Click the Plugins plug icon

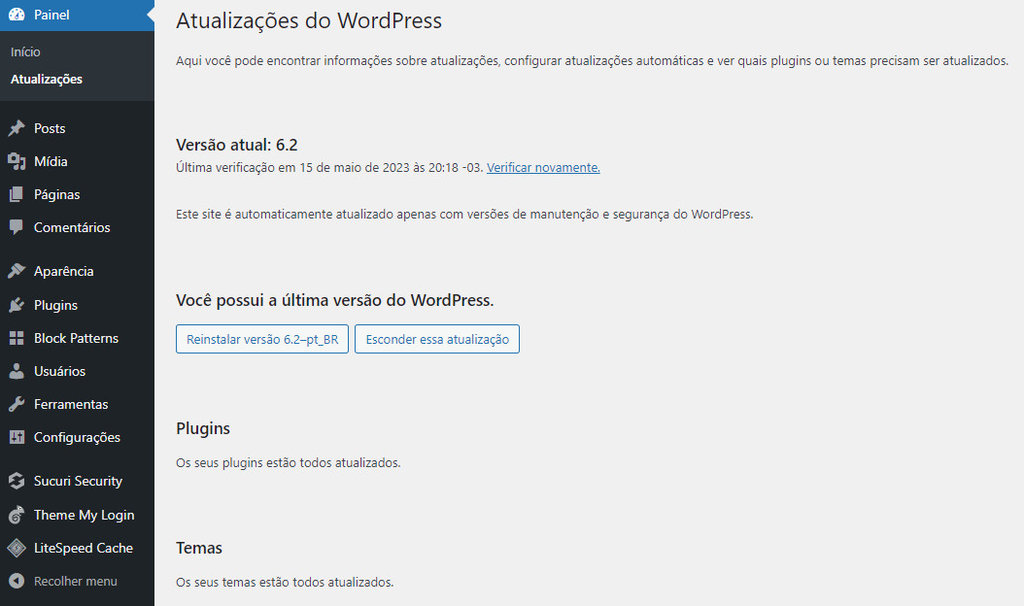(x=17, y=304)
